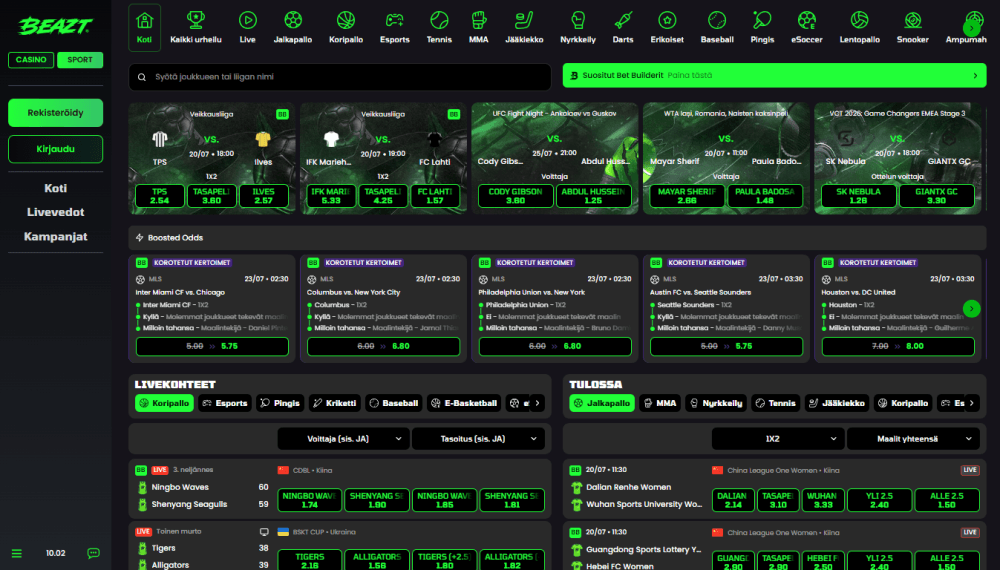Open the hamburger menu icon bottom-left
Screen dimensions: 1000x570
[17, 553]
